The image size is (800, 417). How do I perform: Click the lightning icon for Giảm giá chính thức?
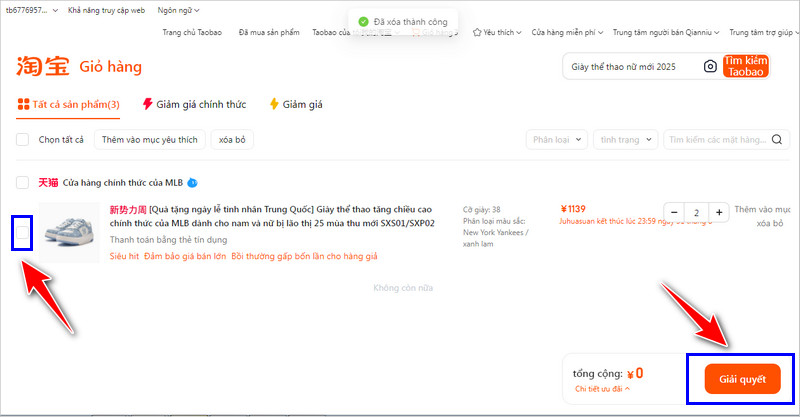pyautogui.click(x=147, y=104)
